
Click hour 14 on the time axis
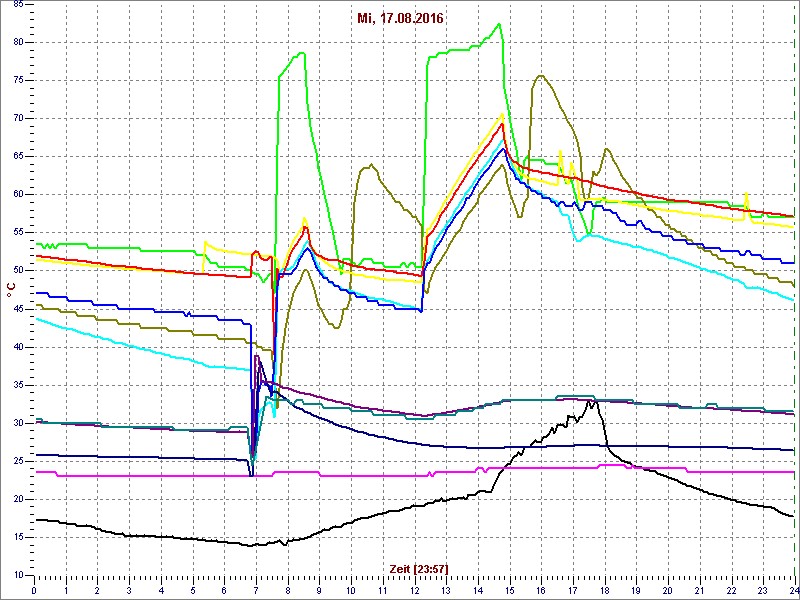click(x=478, y=588)
